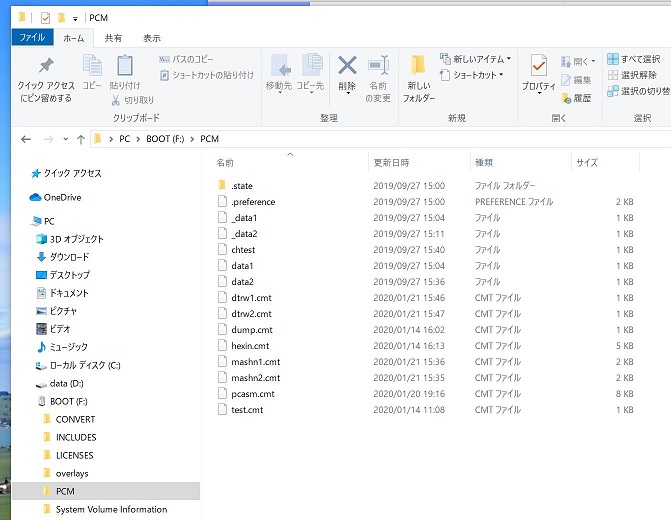Click the Up one level arrow

tap(80, 139)
